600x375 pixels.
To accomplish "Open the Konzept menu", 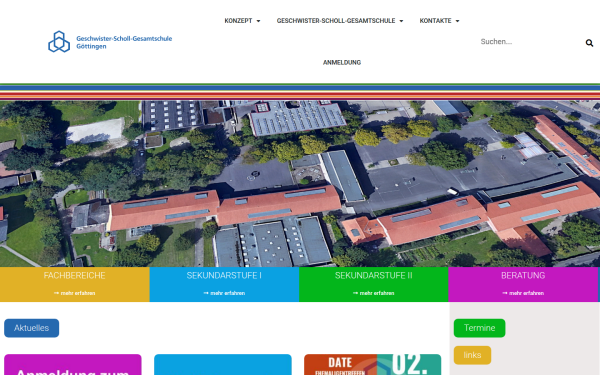I will point(238,21).
